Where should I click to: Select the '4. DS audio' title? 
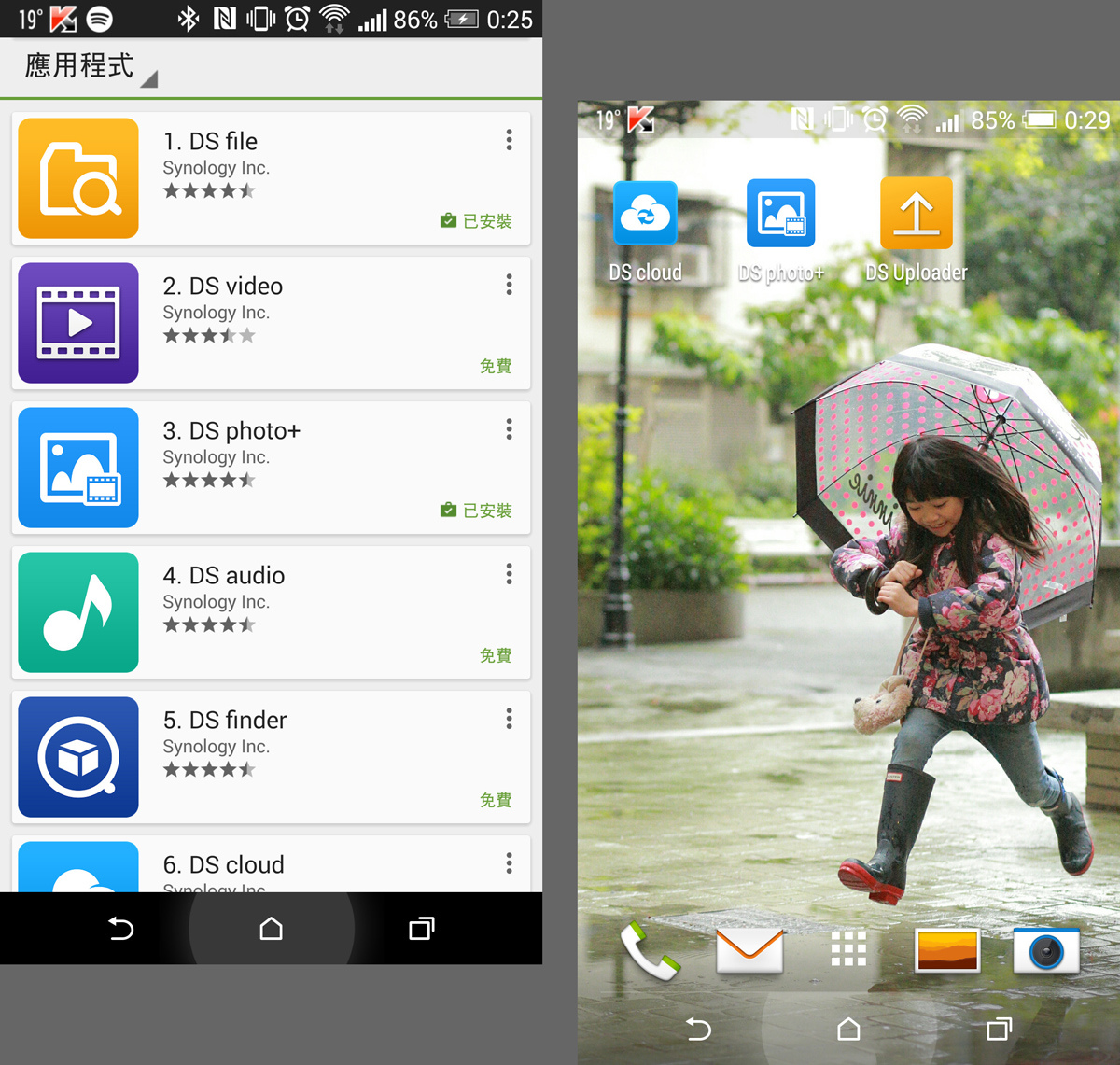[x=224, y=575]
